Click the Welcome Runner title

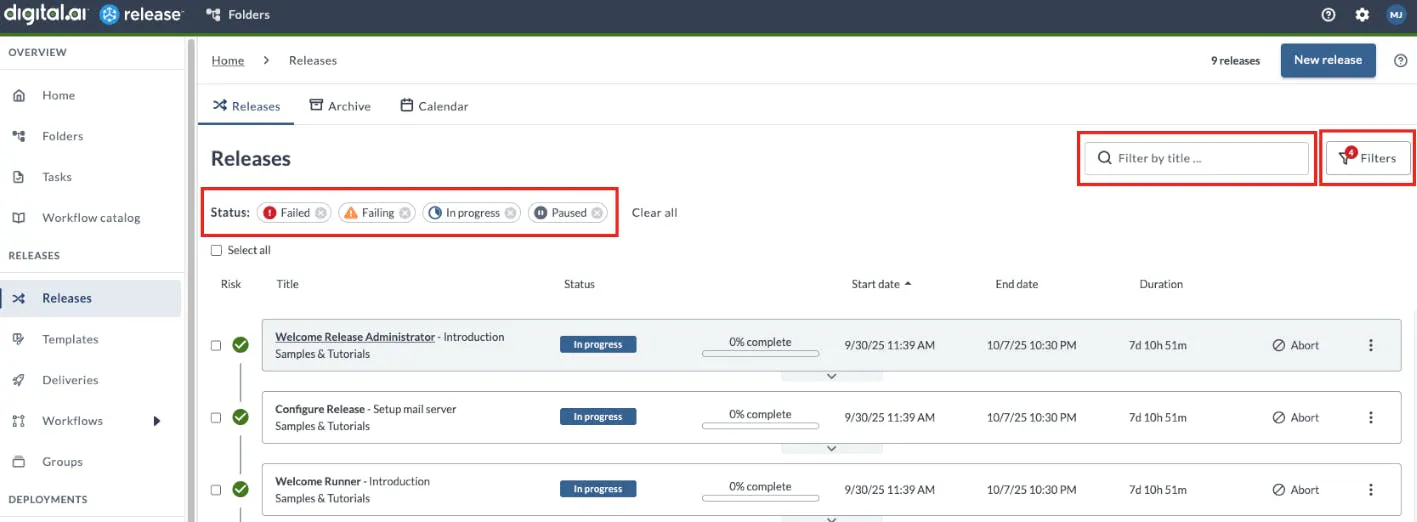tap(318, 481)
